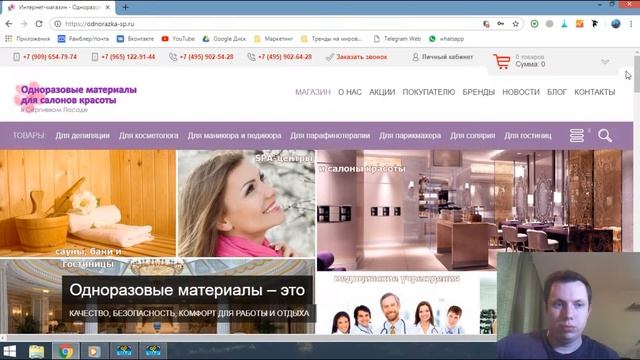Click the sauna bucket banner image
The width and height of the screenshot is (640, 360).
[88, 203]
